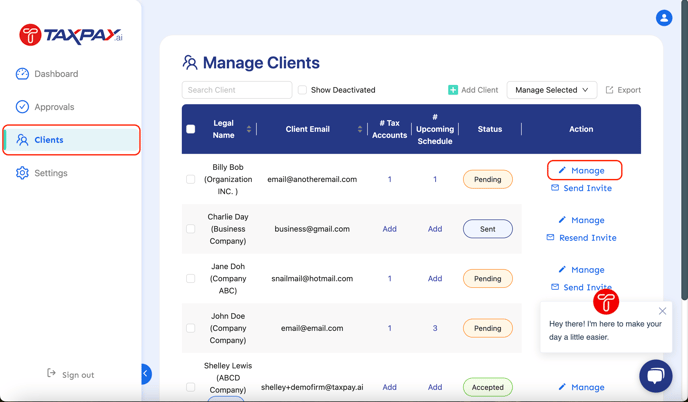Viewport: 688px width, 402px height.
Task: Select Jane Doh's row checkbox
Action: click(190, 278)
